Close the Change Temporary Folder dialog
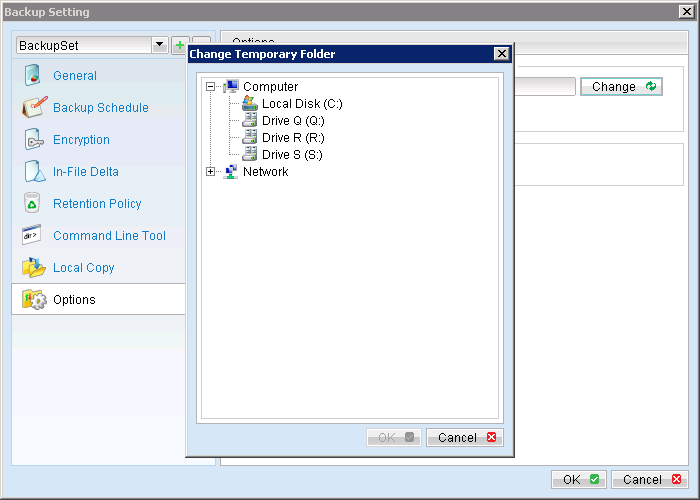 click(x=501, y=54)
